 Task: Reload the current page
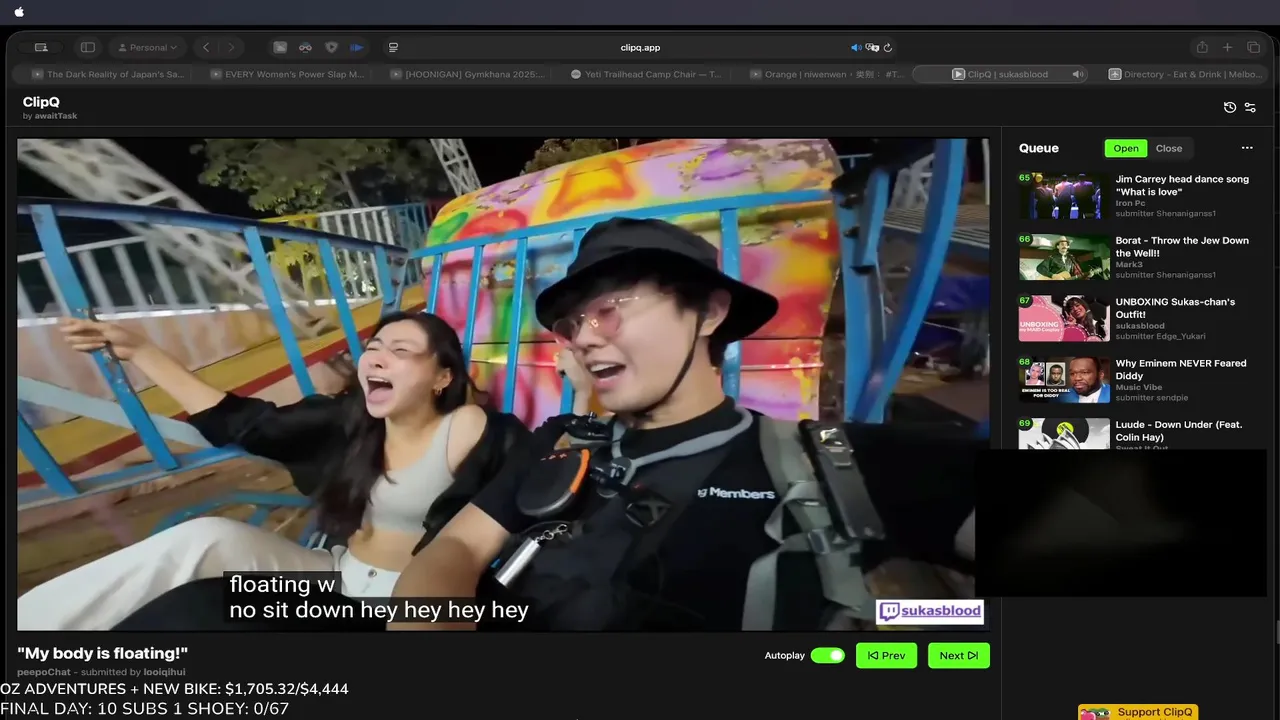pos(887,47)
